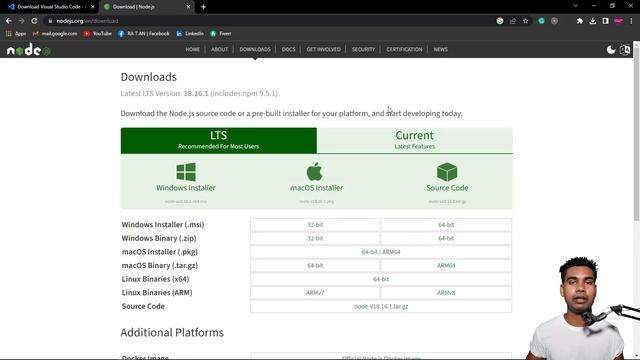Download macOS Installer 64-bit / ARM64

click(381, 252)
